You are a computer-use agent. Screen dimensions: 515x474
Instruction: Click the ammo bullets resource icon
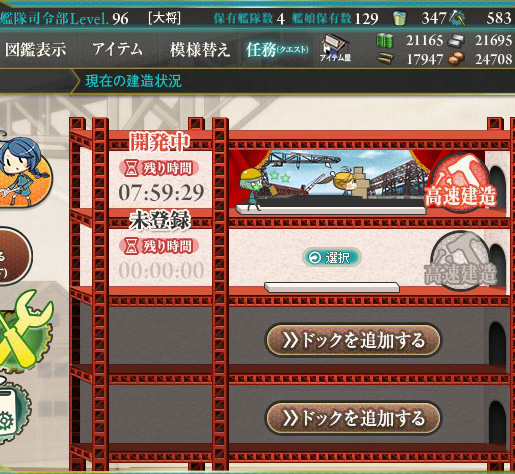pyautogui.click(x=385, y=59)
